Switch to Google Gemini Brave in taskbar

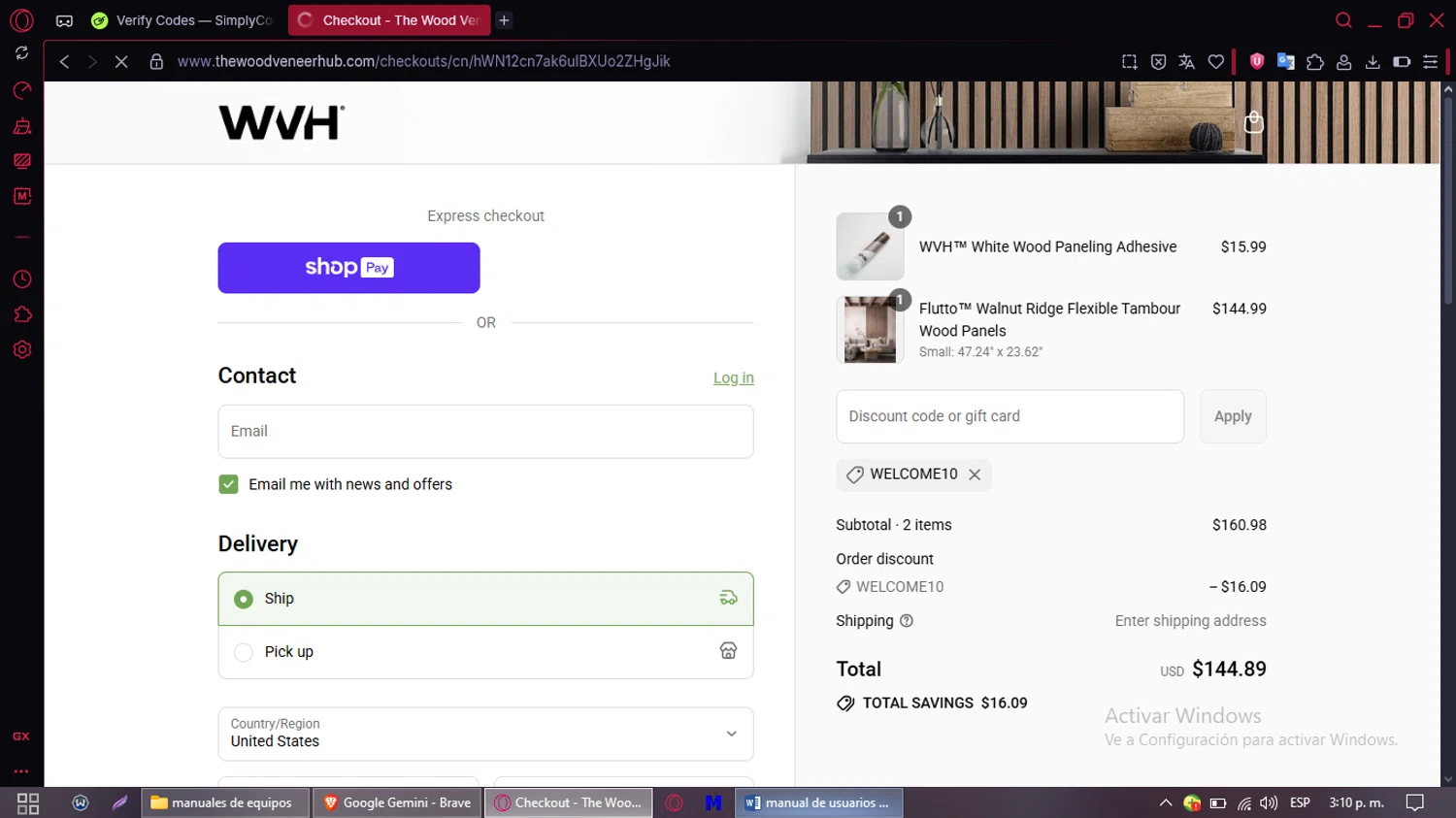(397, 803)
